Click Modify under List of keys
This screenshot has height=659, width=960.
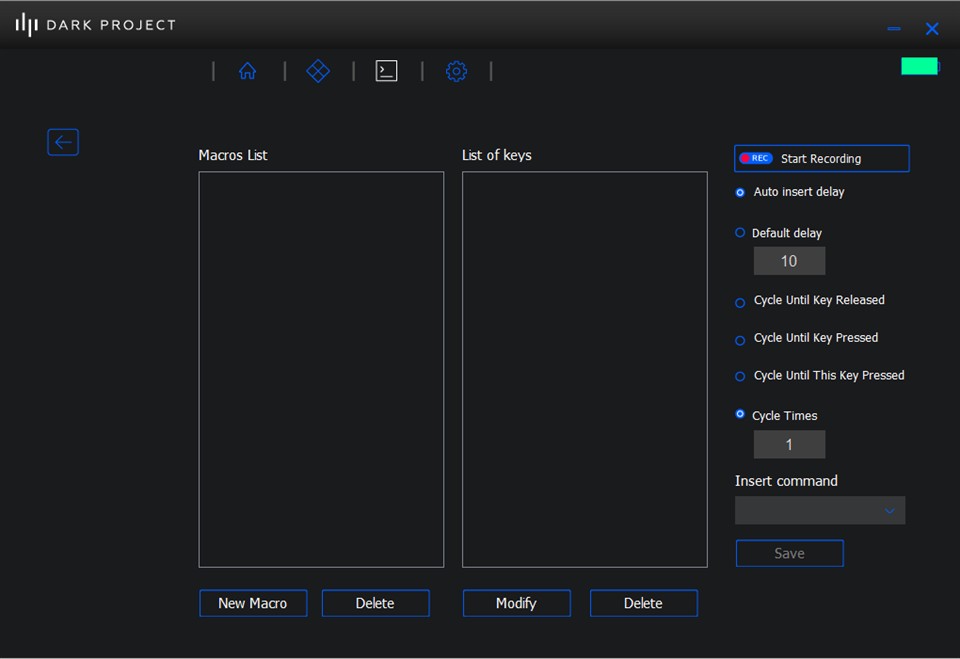(x=516, y=603)
